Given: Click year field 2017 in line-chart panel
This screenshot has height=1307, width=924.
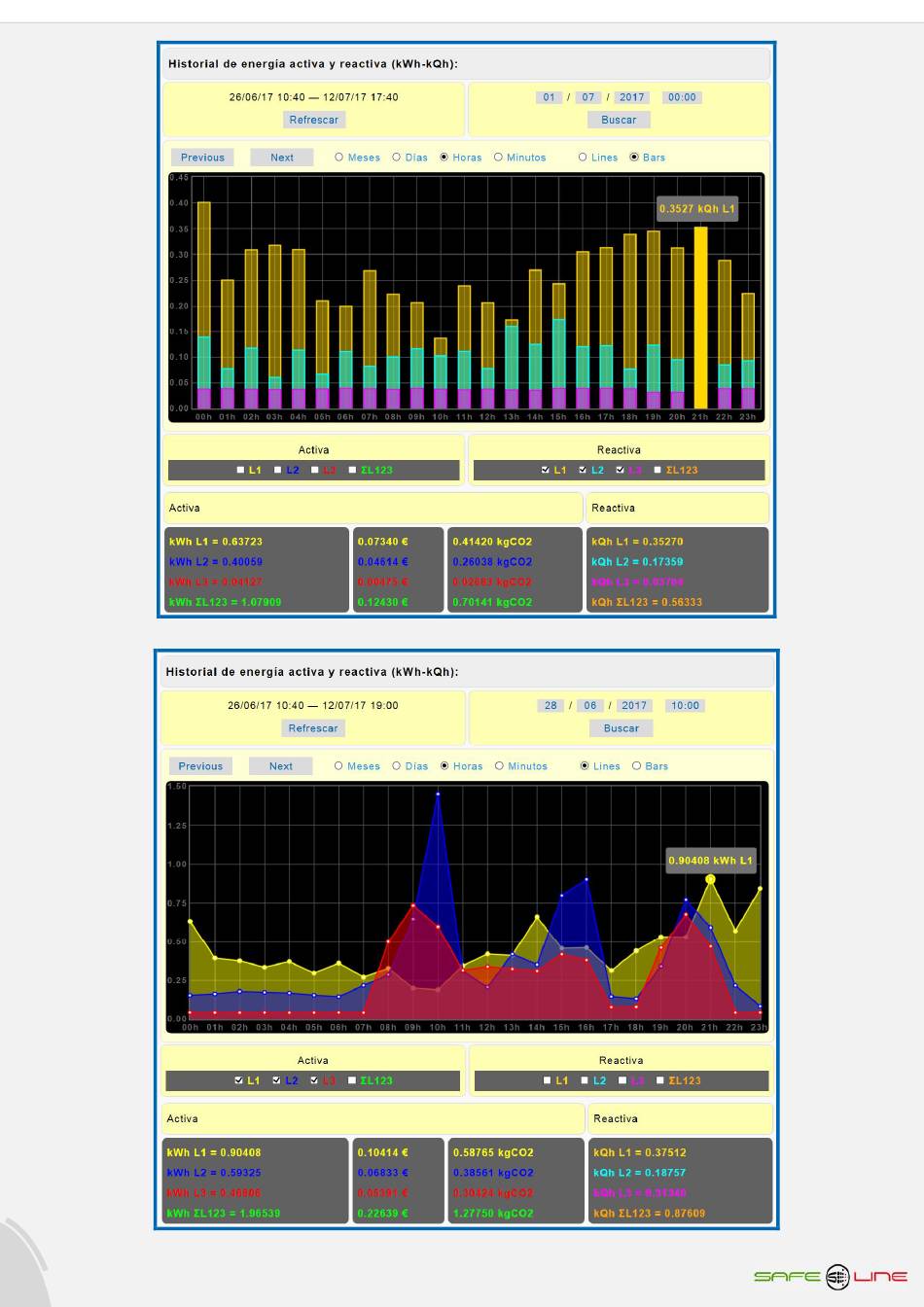Looking at the screenshot, I should pyautogui.click(x=634, y=706).
